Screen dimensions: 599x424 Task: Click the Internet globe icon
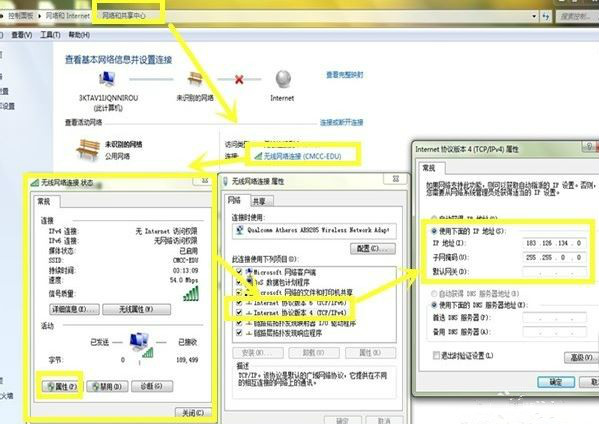(x=283, y=79)
